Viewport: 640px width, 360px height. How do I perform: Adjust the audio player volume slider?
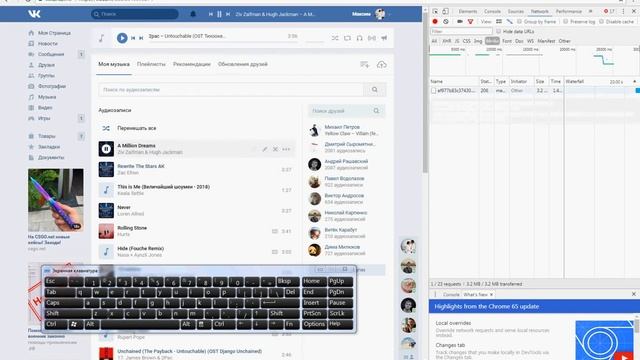314,41
